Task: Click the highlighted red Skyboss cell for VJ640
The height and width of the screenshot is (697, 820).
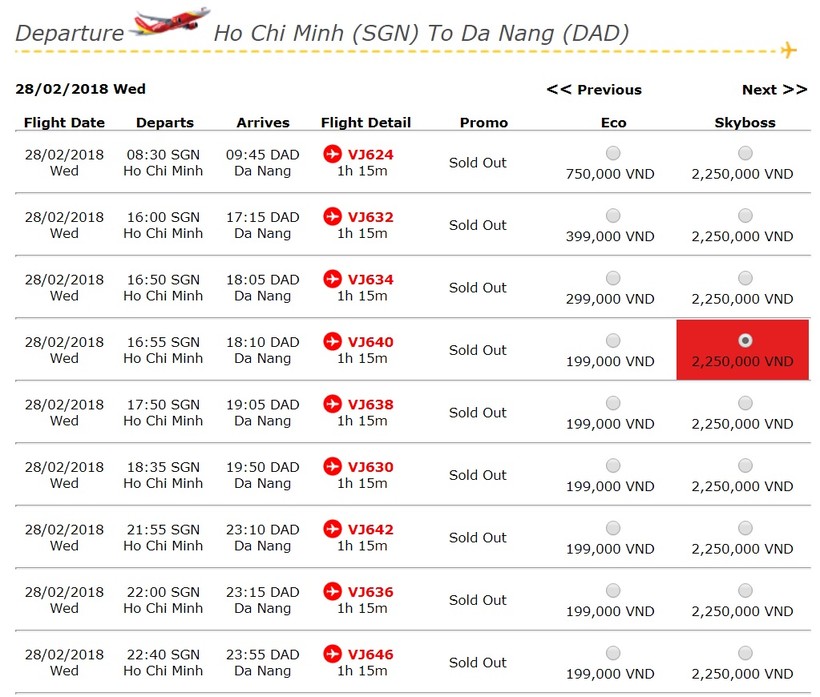Action: (x=743, y=350)
